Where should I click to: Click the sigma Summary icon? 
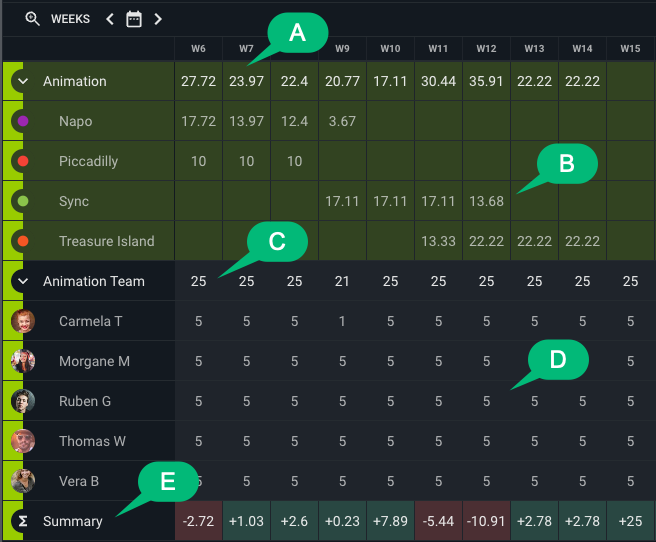[22, 521]
